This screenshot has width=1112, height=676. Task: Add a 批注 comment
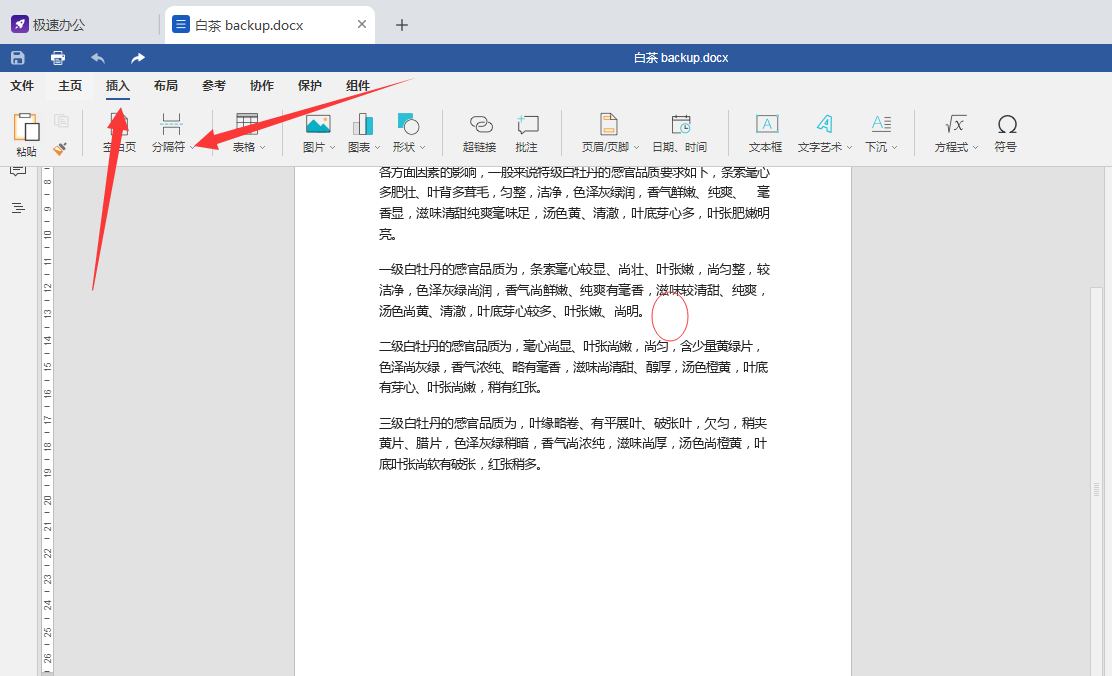click(526, 133)
